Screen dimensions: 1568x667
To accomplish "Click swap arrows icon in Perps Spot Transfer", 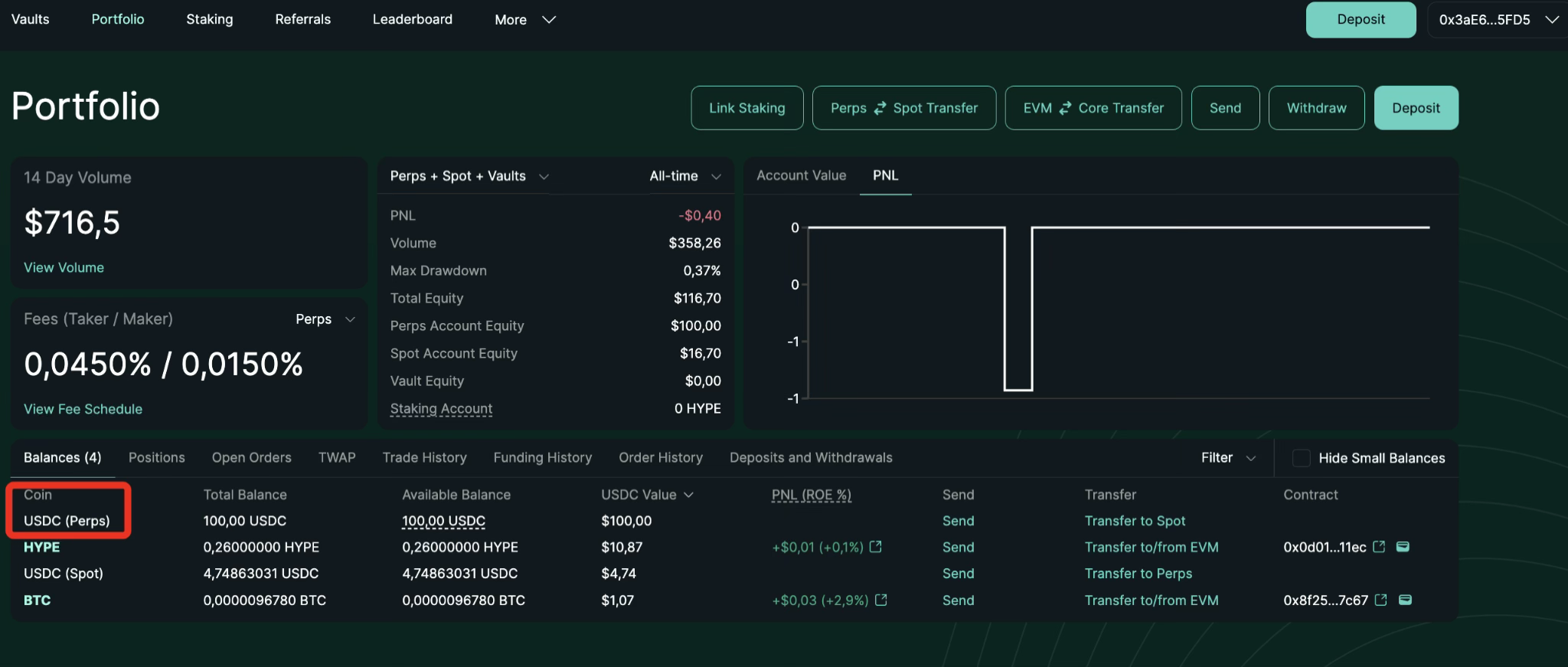I will coord(880,108).
